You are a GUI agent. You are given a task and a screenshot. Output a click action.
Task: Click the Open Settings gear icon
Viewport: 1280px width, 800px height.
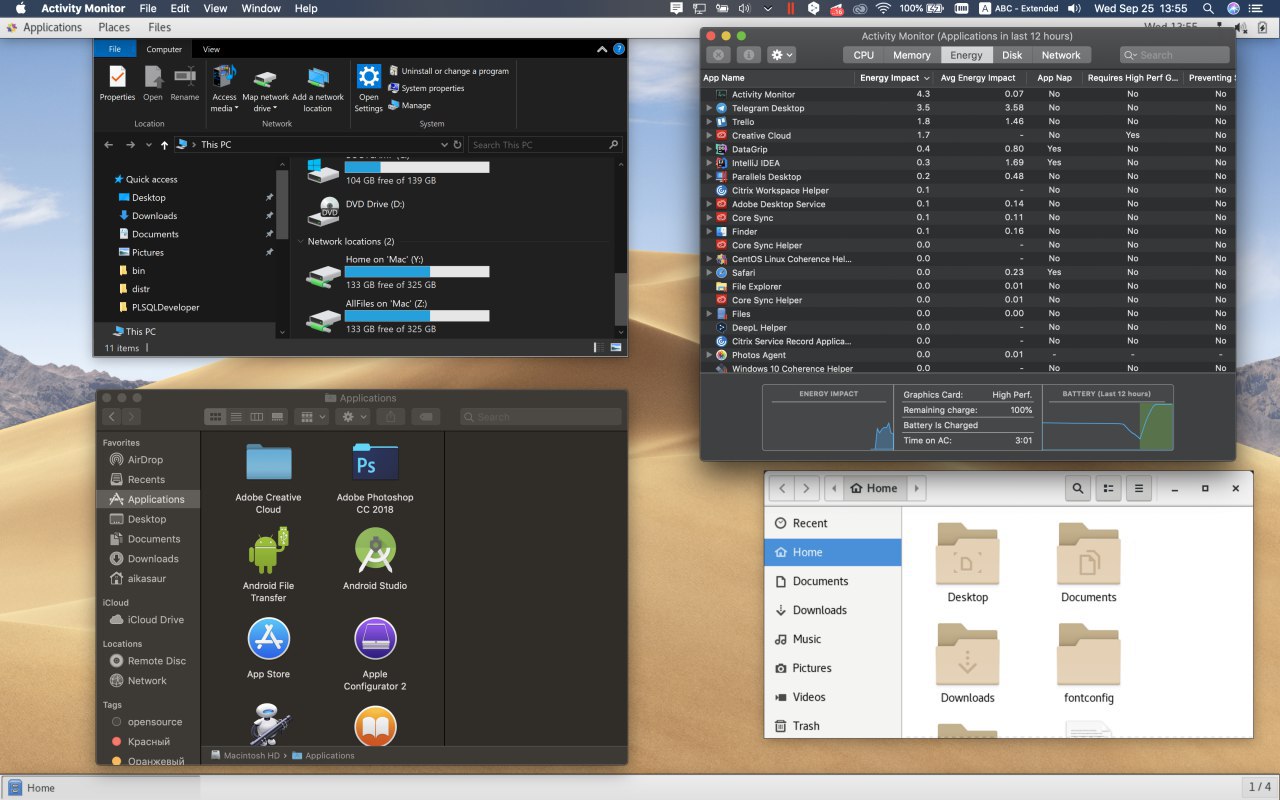click(369, 77)
